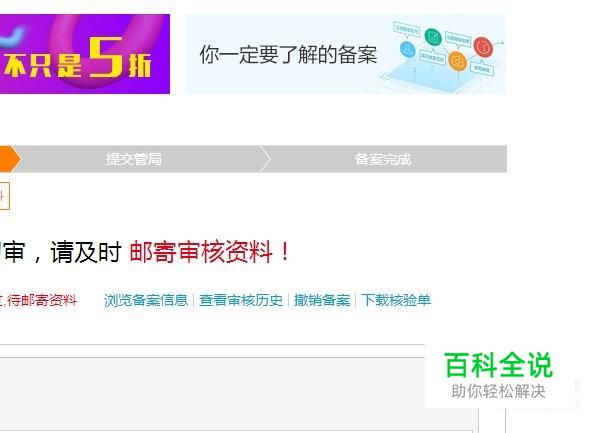Click the green edit-form circle icon

coord(433,37)
